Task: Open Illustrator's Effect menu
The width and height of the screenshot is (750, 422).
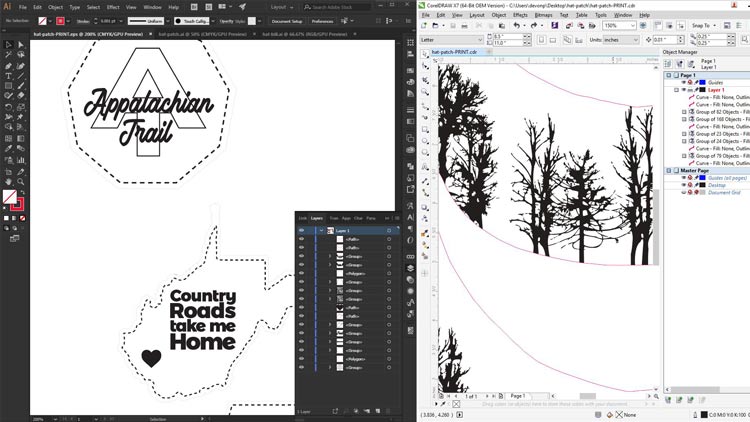Action: (x=113, y=7)
